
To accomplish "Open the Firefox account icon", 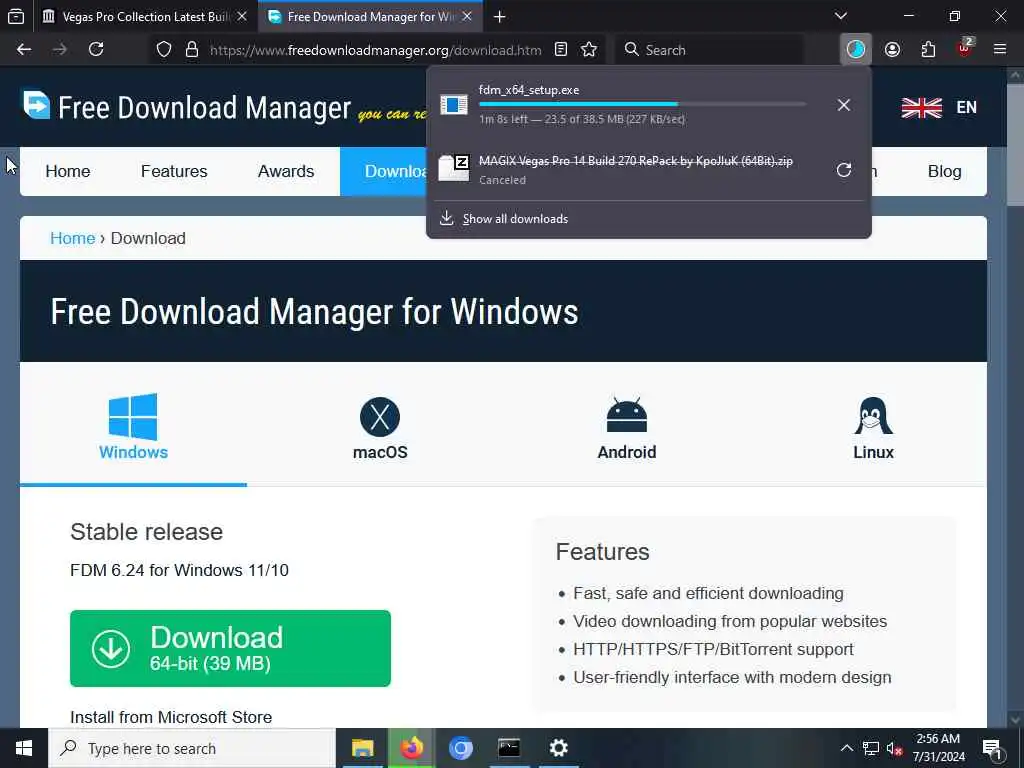I will coord(893,50).
